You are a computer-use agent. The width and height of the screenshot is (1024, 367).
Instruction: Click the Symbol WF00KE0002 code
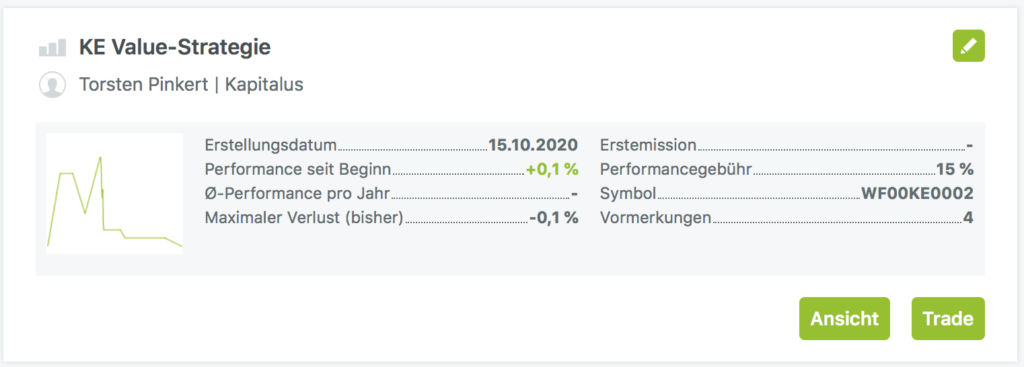pyautogui.click(x=918, y=194)
